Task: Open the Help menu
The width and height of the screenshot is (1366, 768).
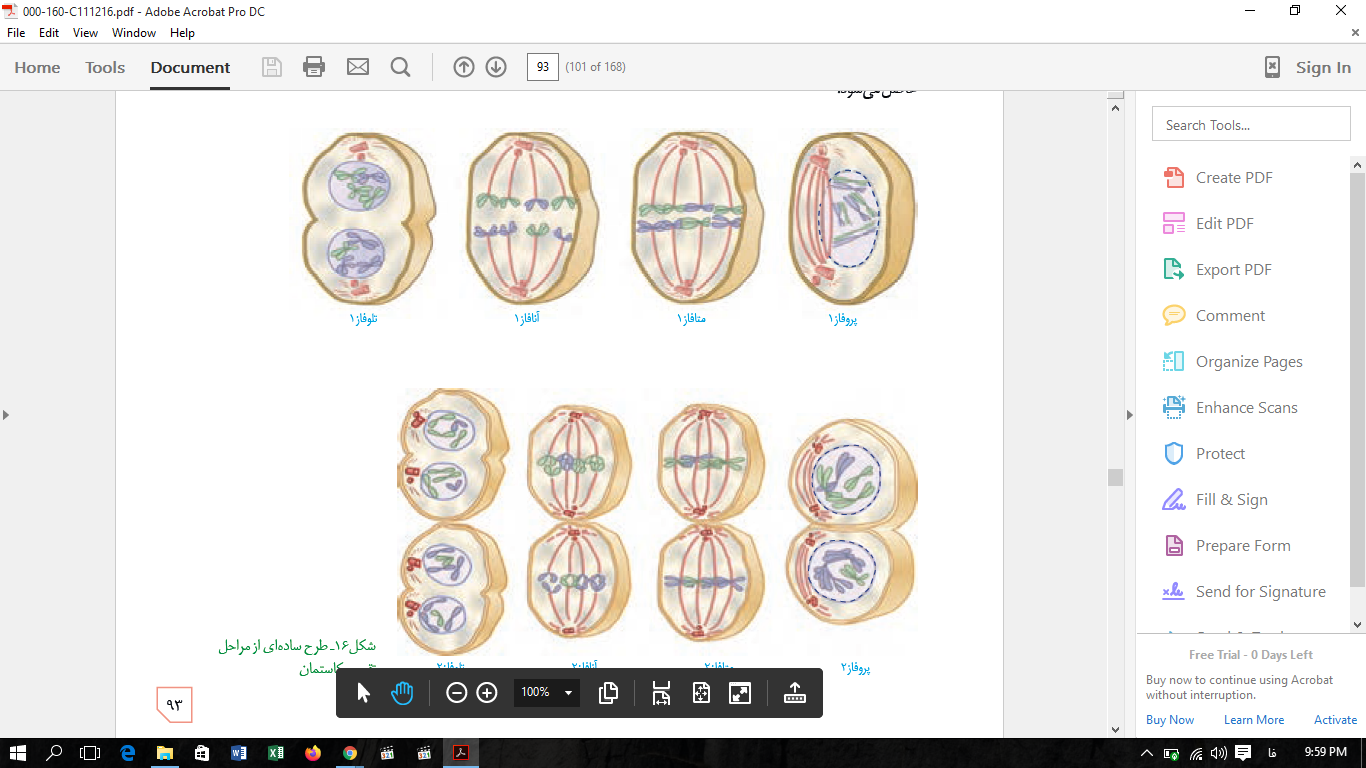Action: coord(182,32)
